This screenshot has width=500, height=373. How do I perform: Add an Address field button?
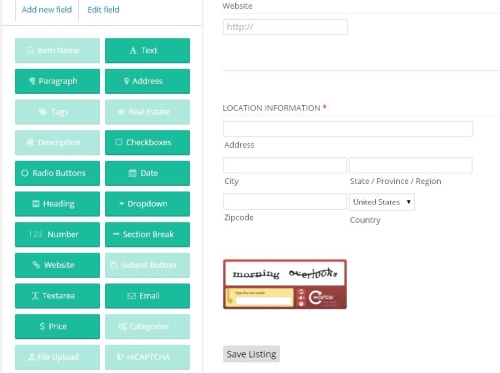coord(147,81)
